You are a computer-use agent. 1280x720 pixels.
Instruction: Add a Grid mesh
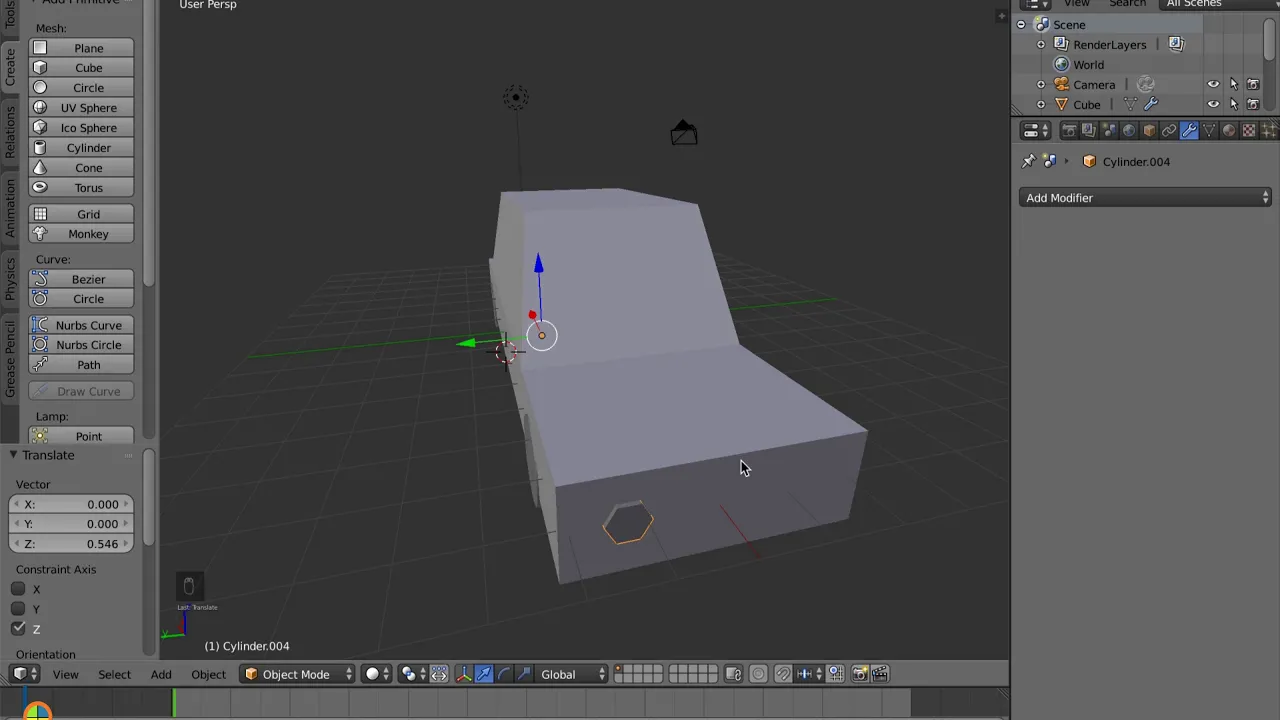(81, 214)
